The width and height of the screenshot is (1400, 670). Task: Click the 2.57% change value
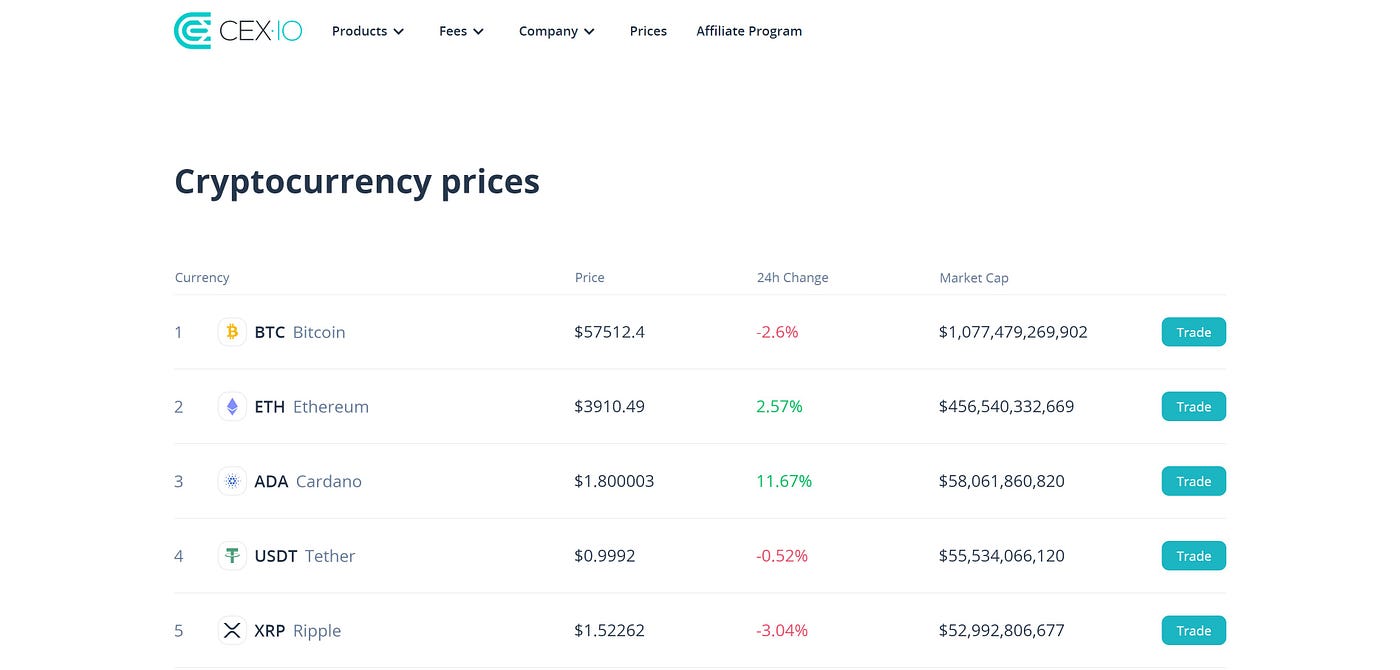pos(779,407)
